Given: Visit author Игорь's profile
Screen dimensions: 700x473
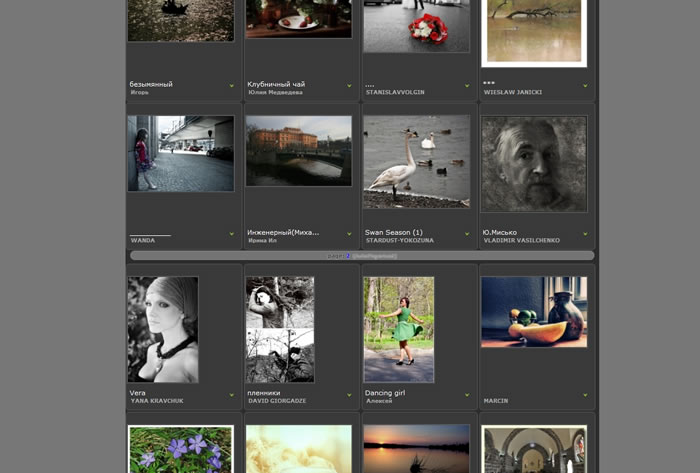Looking at the screenshot, I should pos(140,92).
